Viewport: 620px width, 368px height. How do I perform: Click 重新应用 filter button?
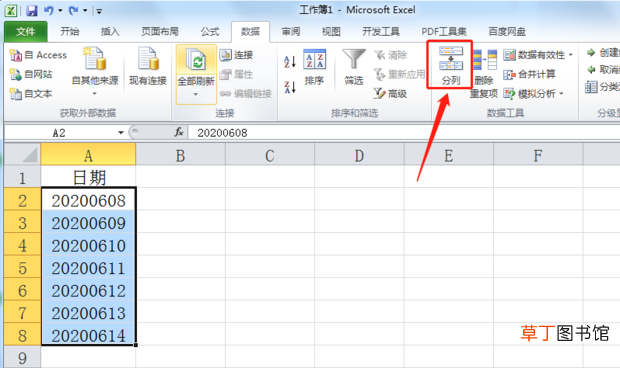399,74
